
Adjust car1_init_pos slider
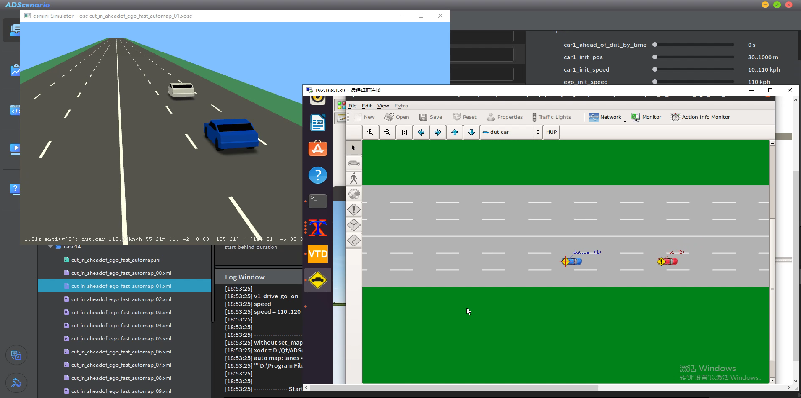coord(694,57)
